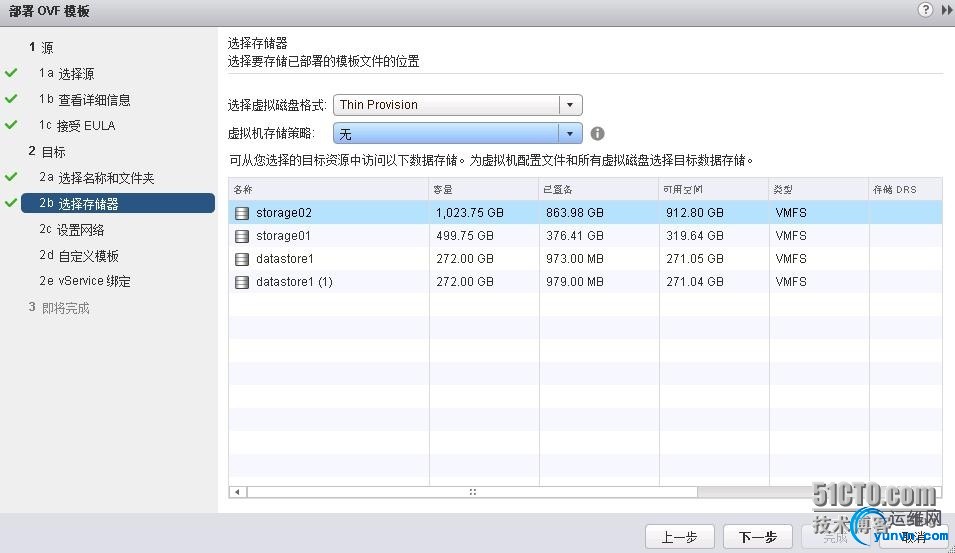Select the datastore1 (1) row name
Screen dimensions: 955x553
coord(294,283)
